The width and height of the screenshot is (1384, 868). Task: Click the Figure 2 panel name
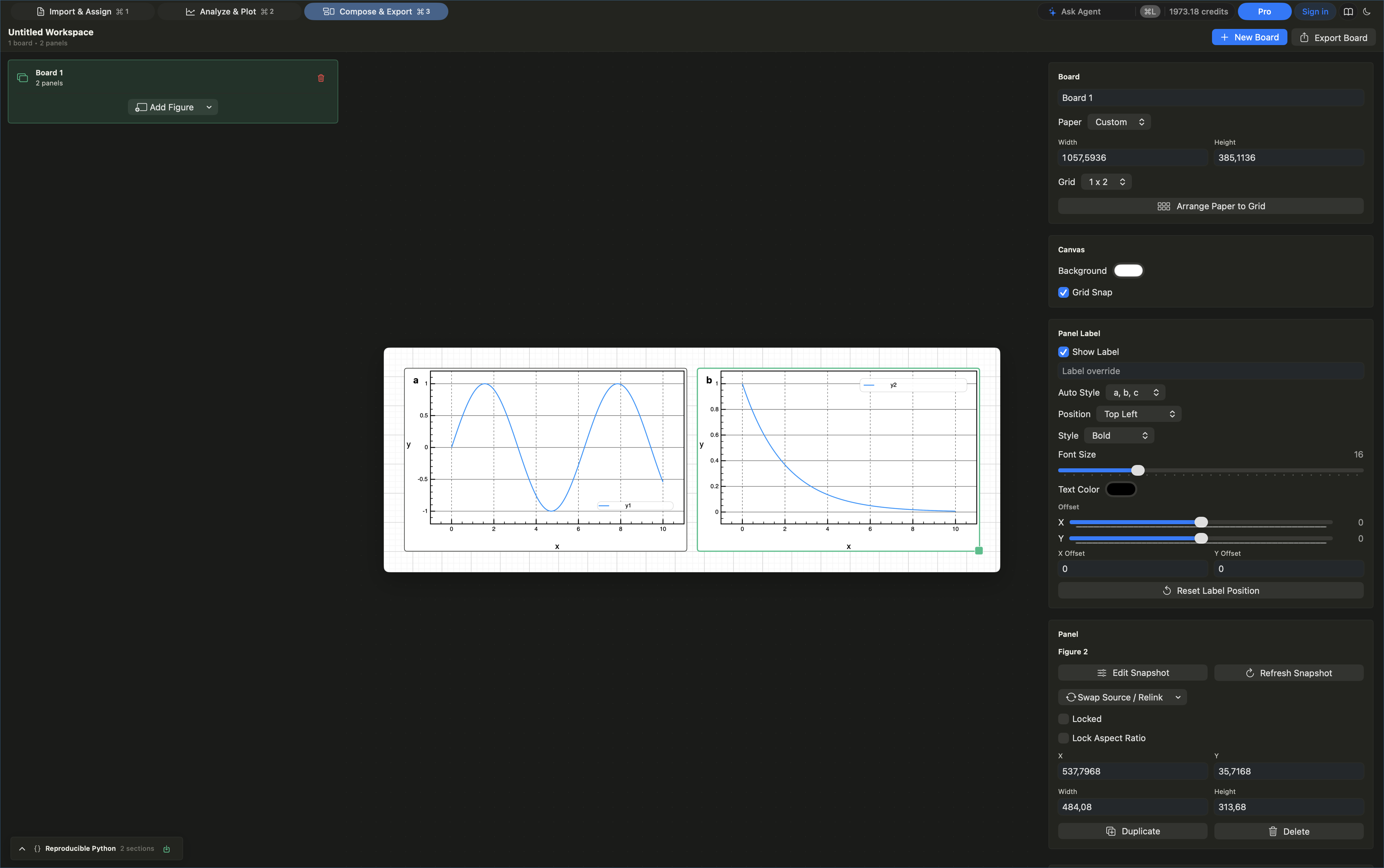tap(1073, 652)
